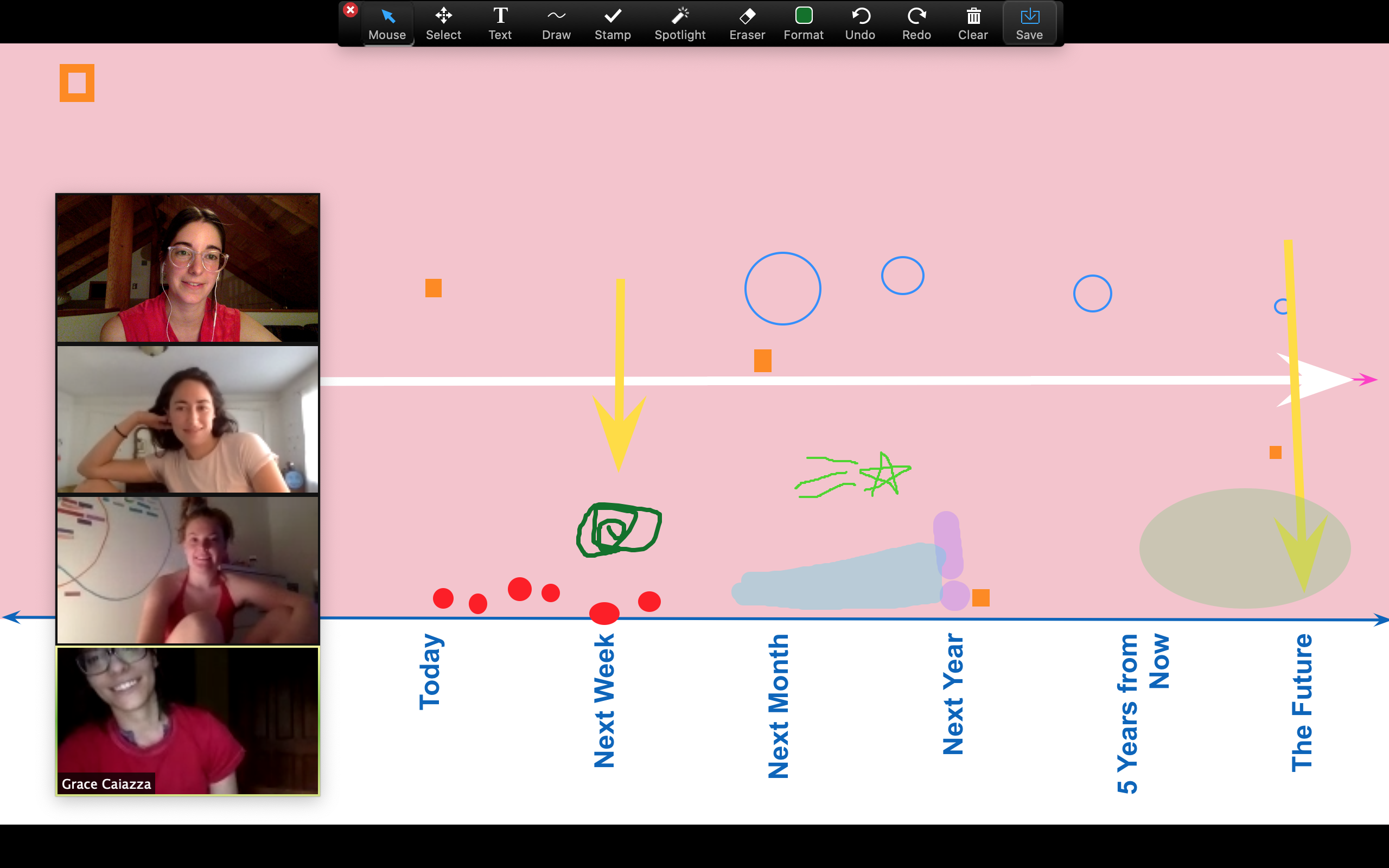Image resolution: width=1389 pixels, height=868 pixels.
Task: Enable the Spotlight tool
Action: (x=679, y=24)
